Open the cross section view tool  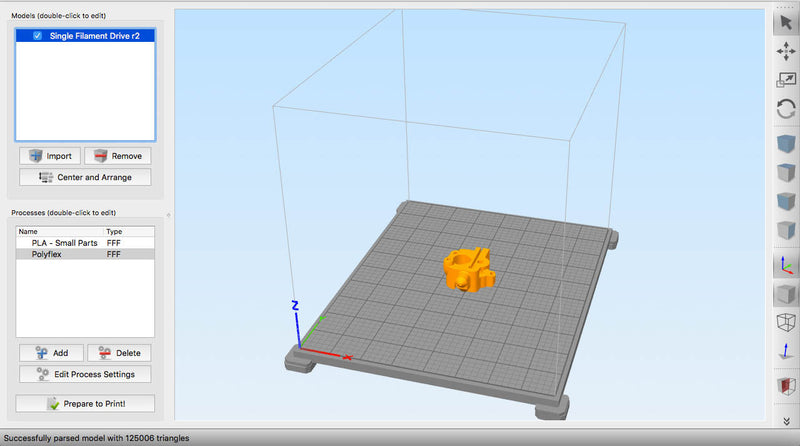pyautogui.click(x=786, y=386)
